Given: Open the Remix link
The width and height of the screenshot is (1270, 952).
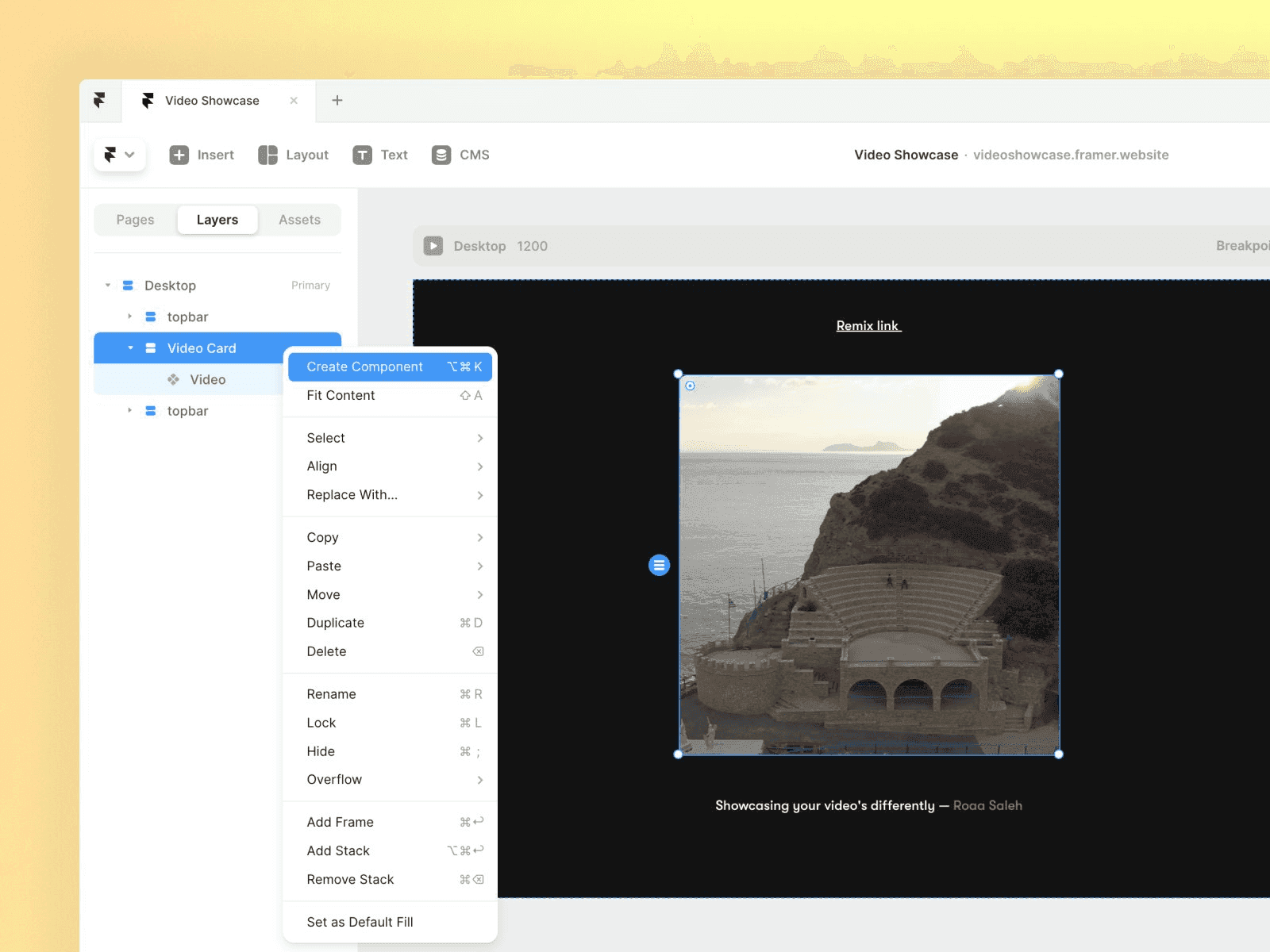Looking at the screenshot, I should [x=868, y=325].
